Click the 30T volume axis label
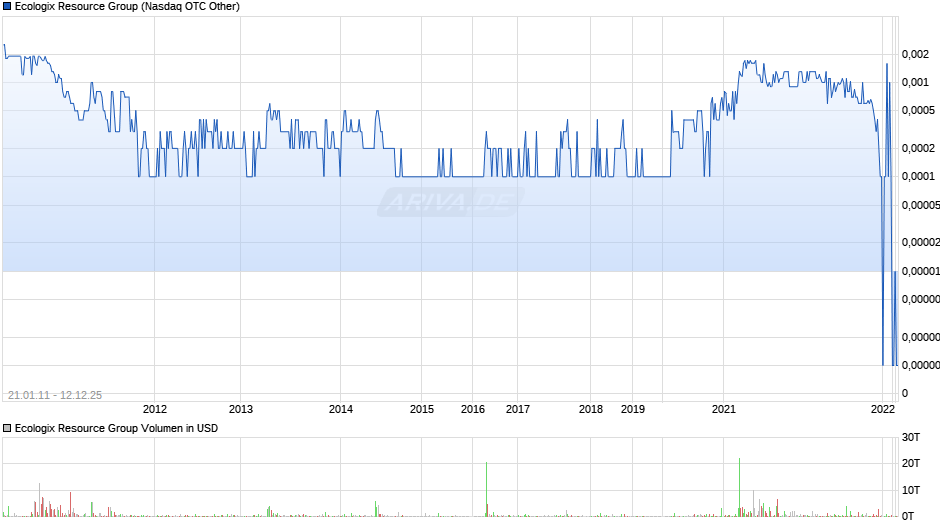This screenshot has width=940, height=526. (x=911, y=437)
